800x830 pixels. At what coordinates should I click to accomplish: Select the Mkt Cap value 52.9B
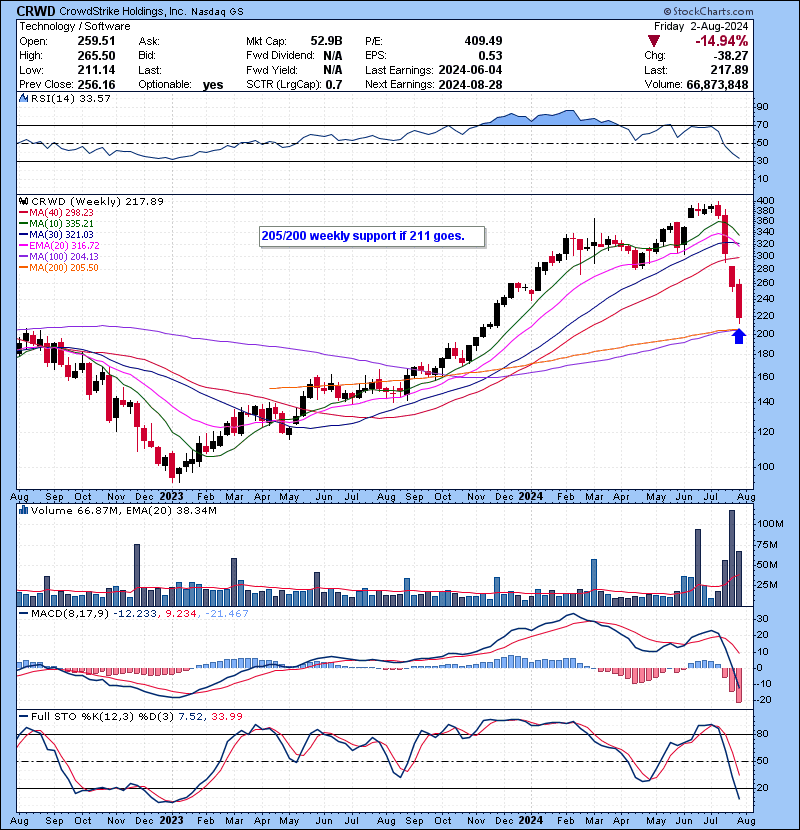pyautogui.click(x=326, y=41)
